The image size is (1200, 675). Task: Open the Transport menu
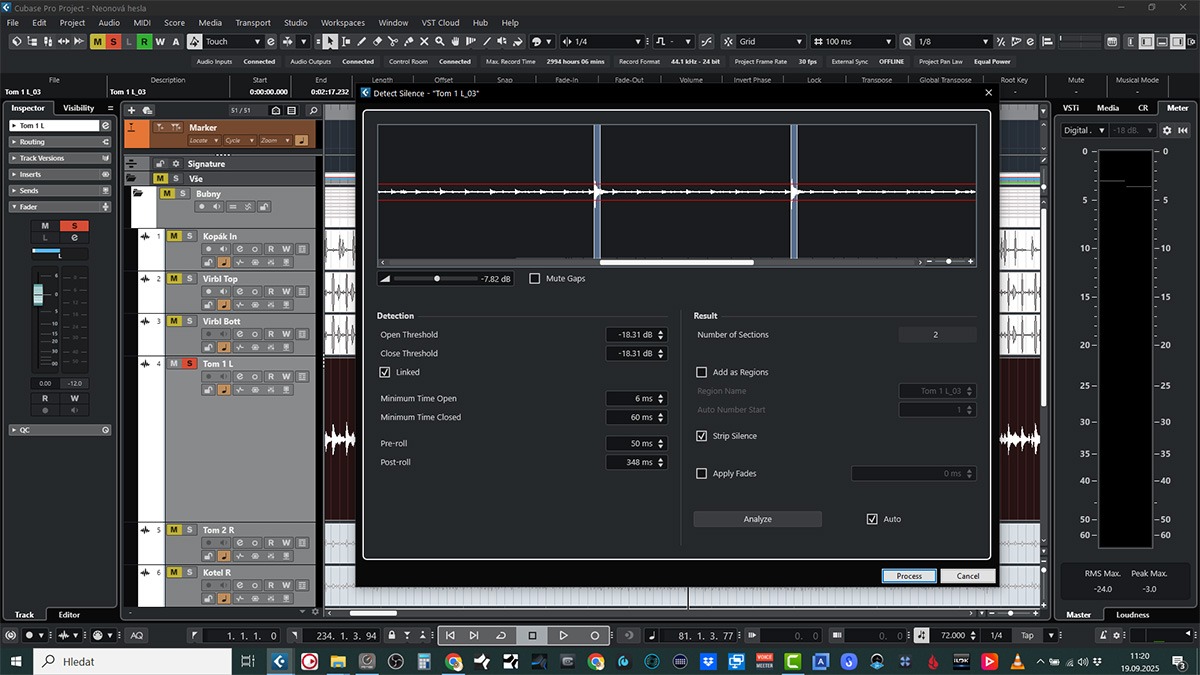point(253,22)
